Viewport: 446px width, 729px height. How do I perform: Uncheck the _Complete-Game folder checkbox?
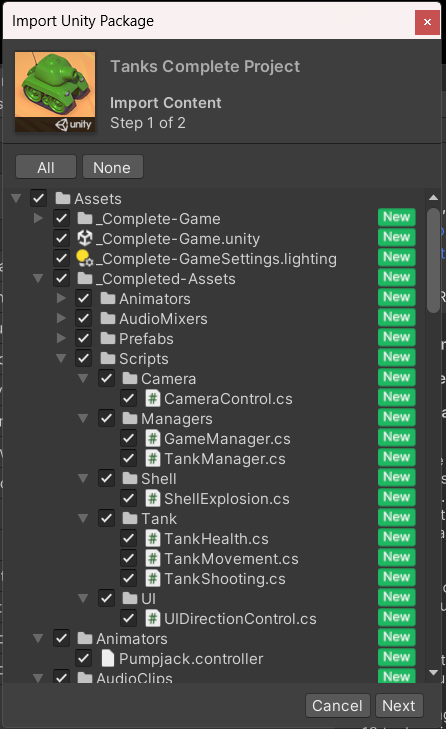(61, 219)
